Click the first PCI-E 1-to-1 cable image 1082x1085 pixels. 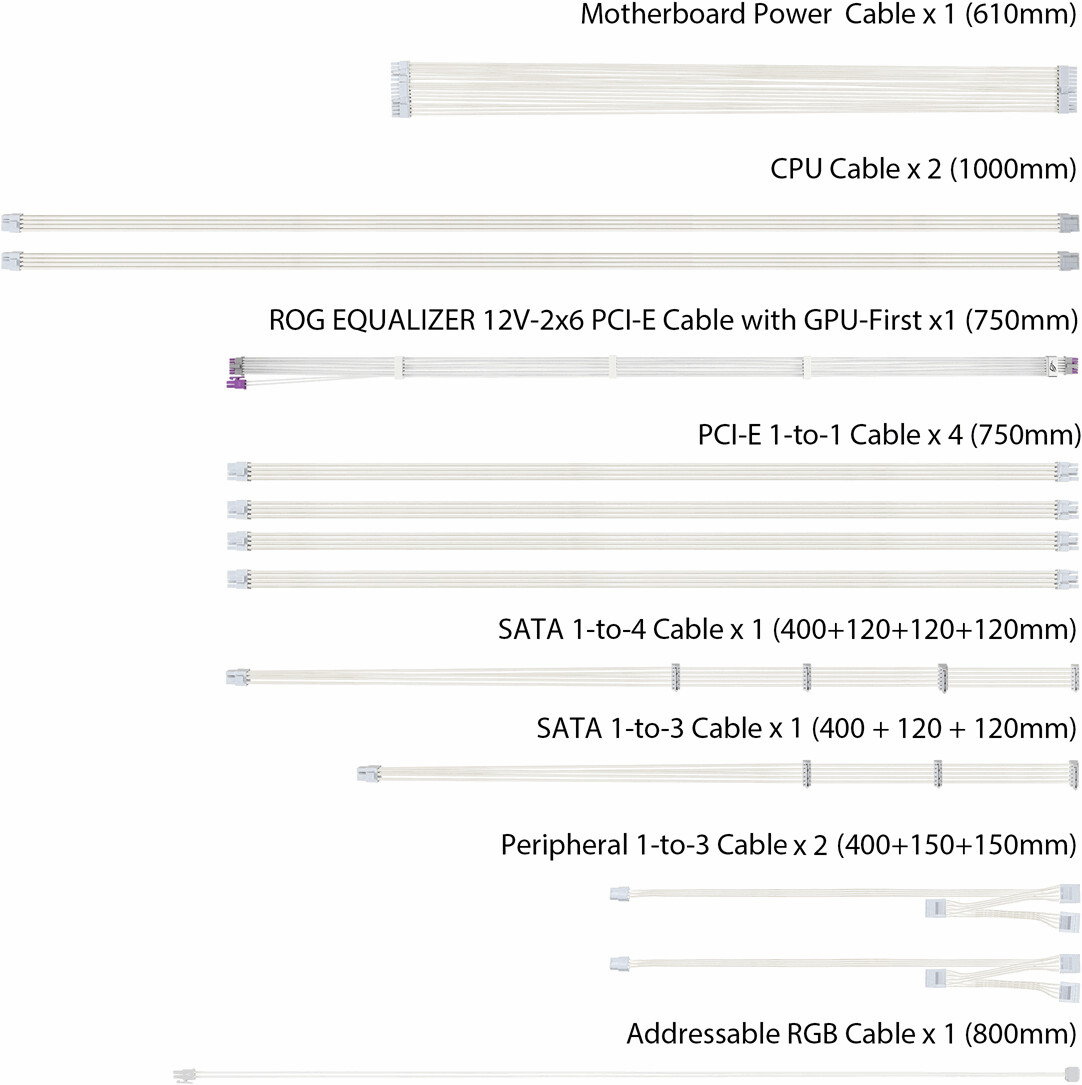coord(652,472)
